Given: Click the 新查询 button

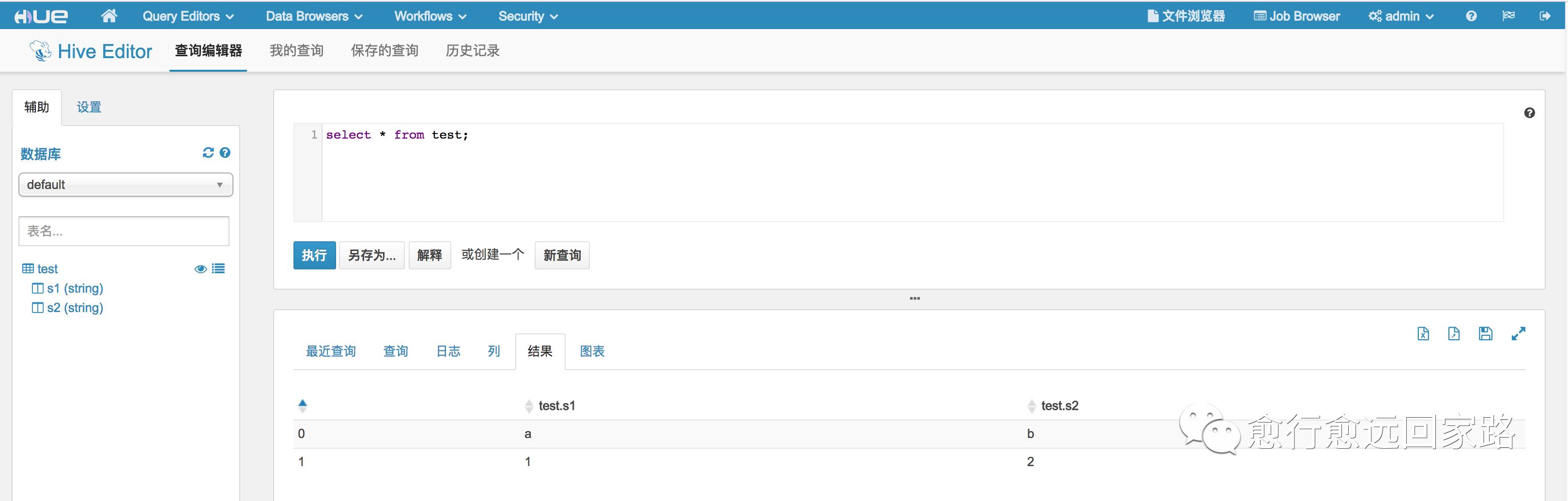Looking at the screenshot, I should pos(562,255).
